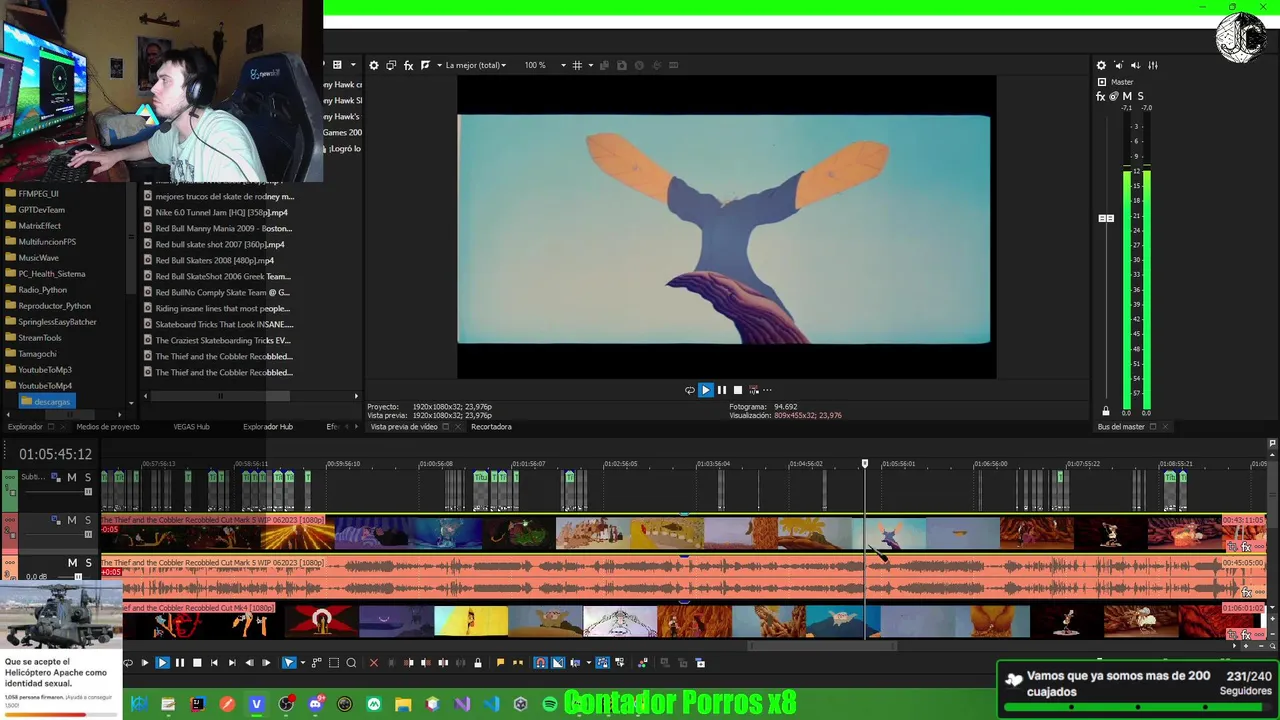The image size is (1280, 720).
Task: Open the preview quality 'La mejor (total)' dropdown
Action: (x=476, y=65)
